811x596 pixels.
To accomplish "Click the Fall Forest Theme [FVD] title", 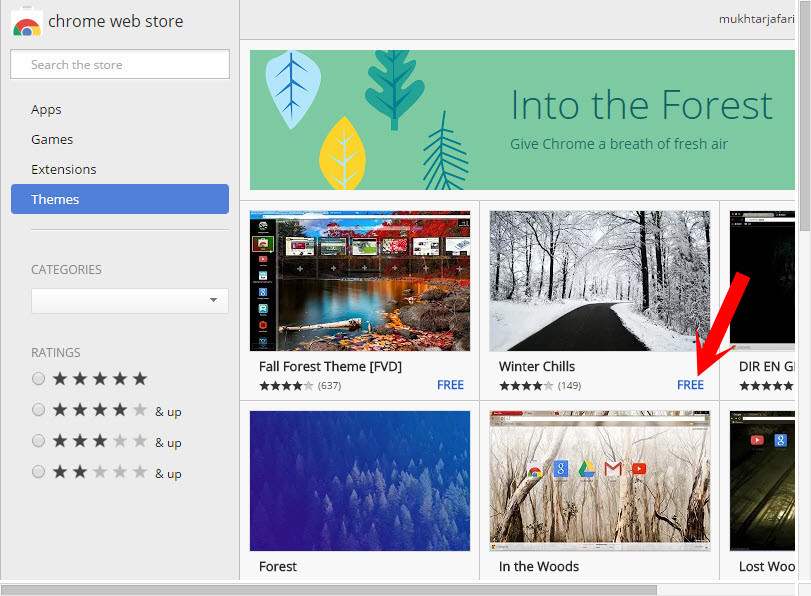I will click(330, 366).
